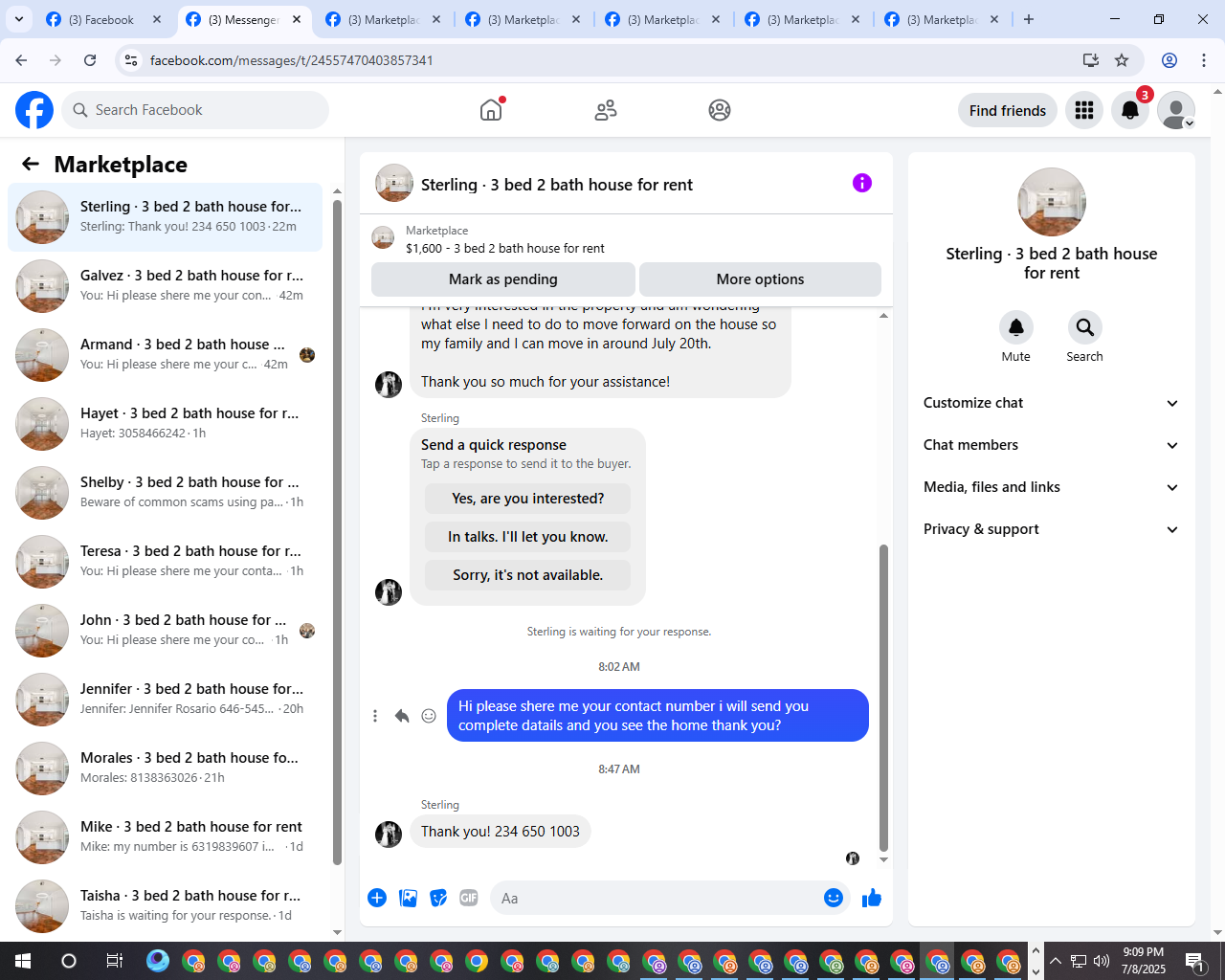Click Mark as pending button
1225x980 pixels.
(503, 279)
